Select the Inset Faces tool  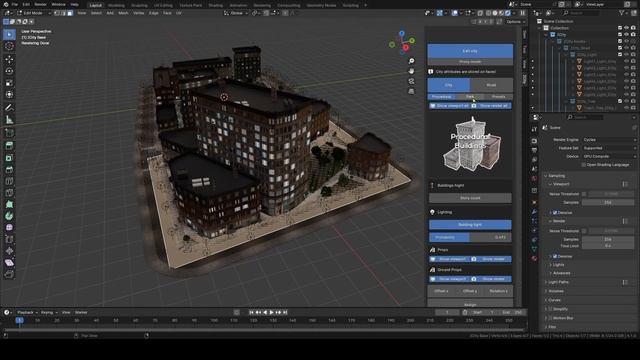coord(9,158)
